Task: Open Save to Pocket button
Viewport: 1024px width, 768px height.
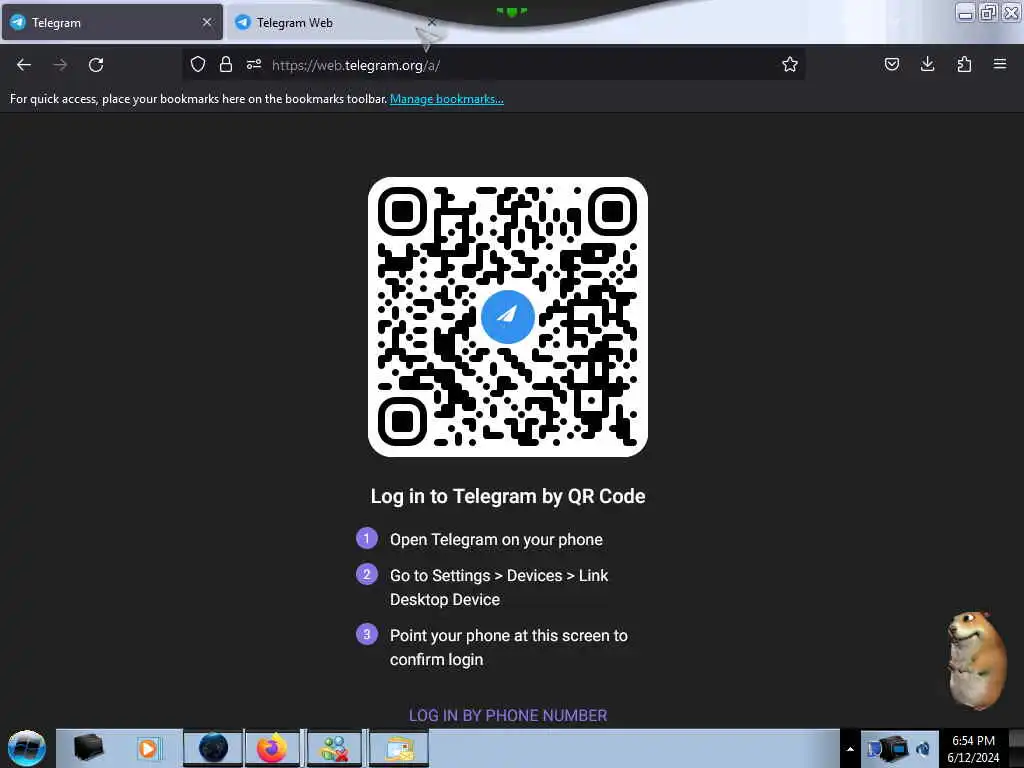Action: (892, 64)
